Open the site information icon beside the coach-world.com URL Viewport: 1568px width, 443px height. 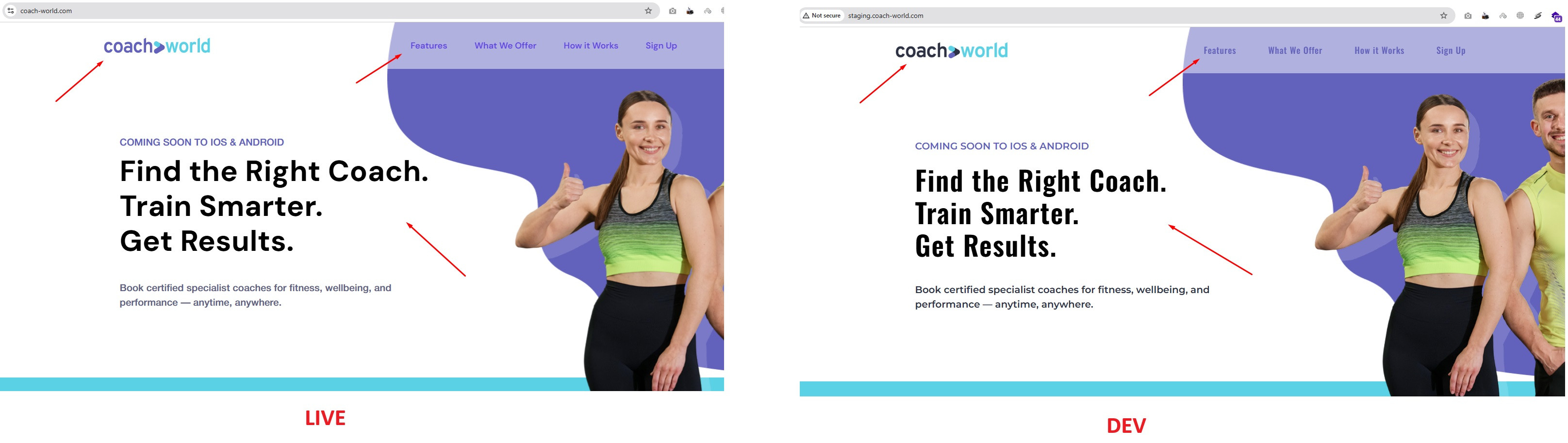point(10,11)
